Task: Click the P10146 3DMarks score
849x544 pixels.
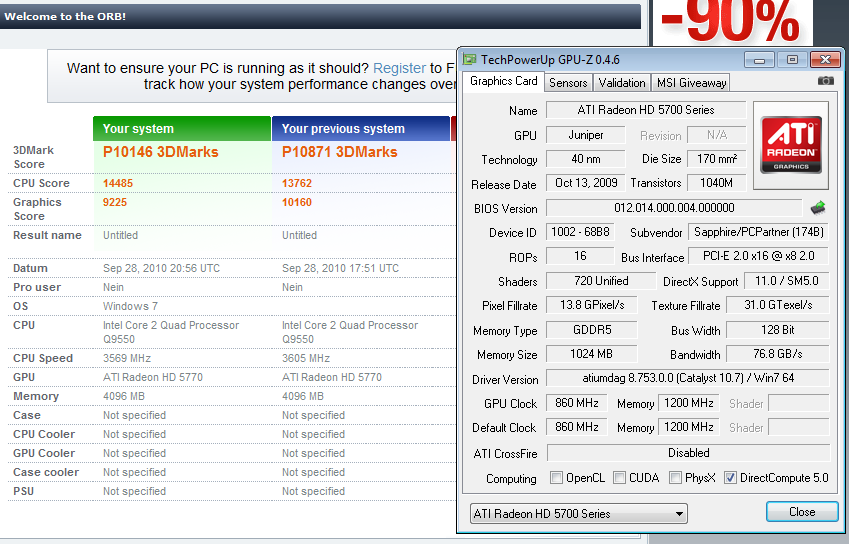Action: click(161, 152)
